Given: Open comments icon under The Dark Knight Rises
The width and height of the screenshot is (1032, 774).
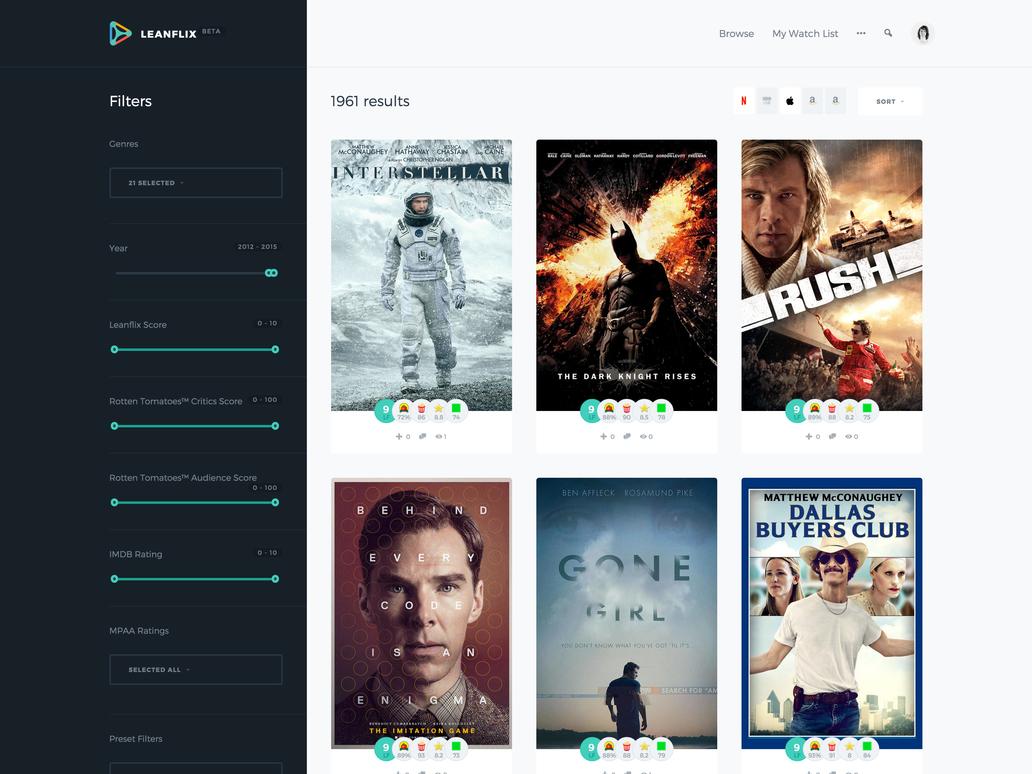Looking at the screenshot, I should (x=627, y=436).
